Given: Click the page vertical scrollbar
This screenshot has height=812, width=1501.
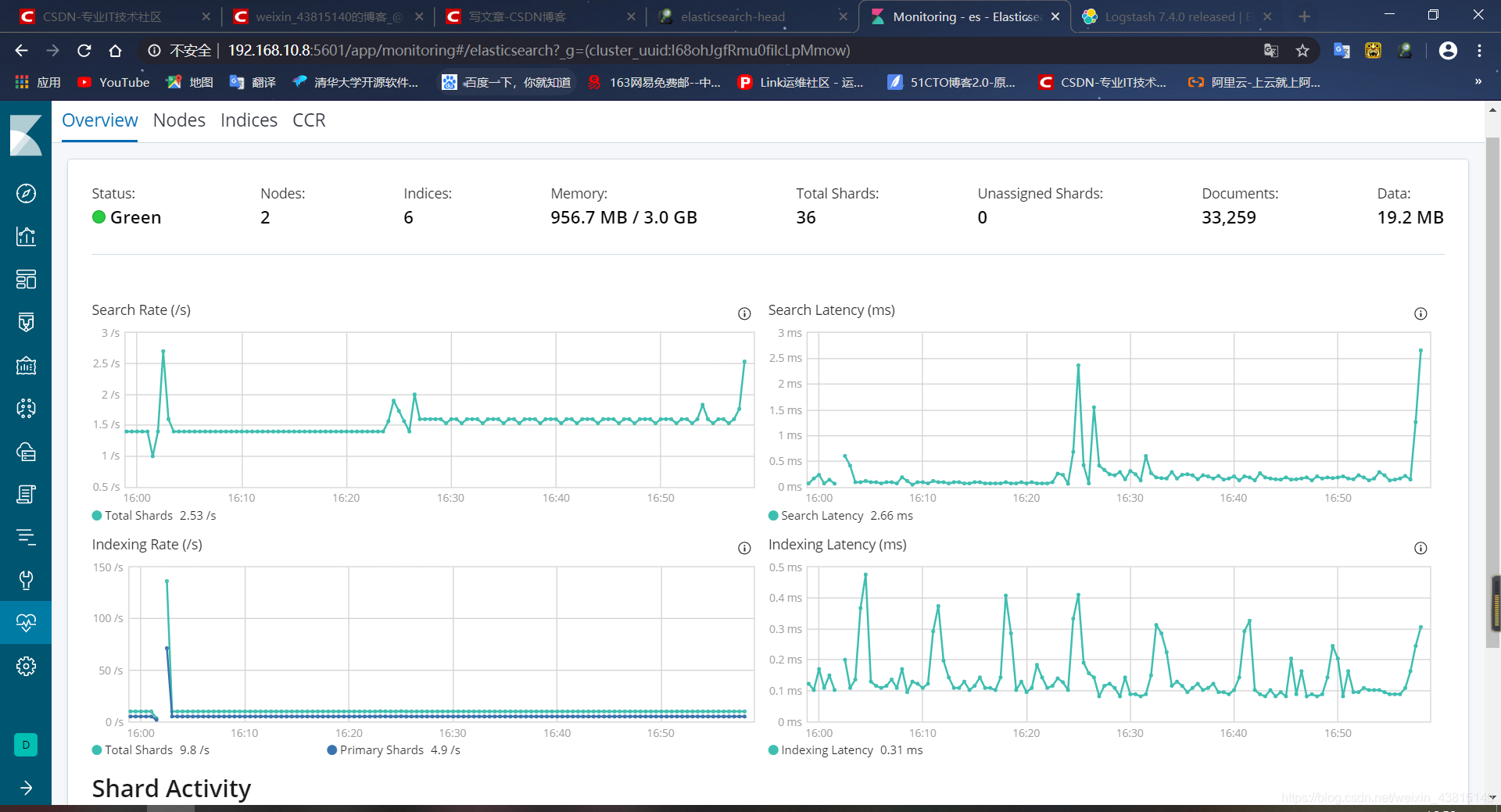Looking at the screenshot, I should click(x=1492, y=391).
